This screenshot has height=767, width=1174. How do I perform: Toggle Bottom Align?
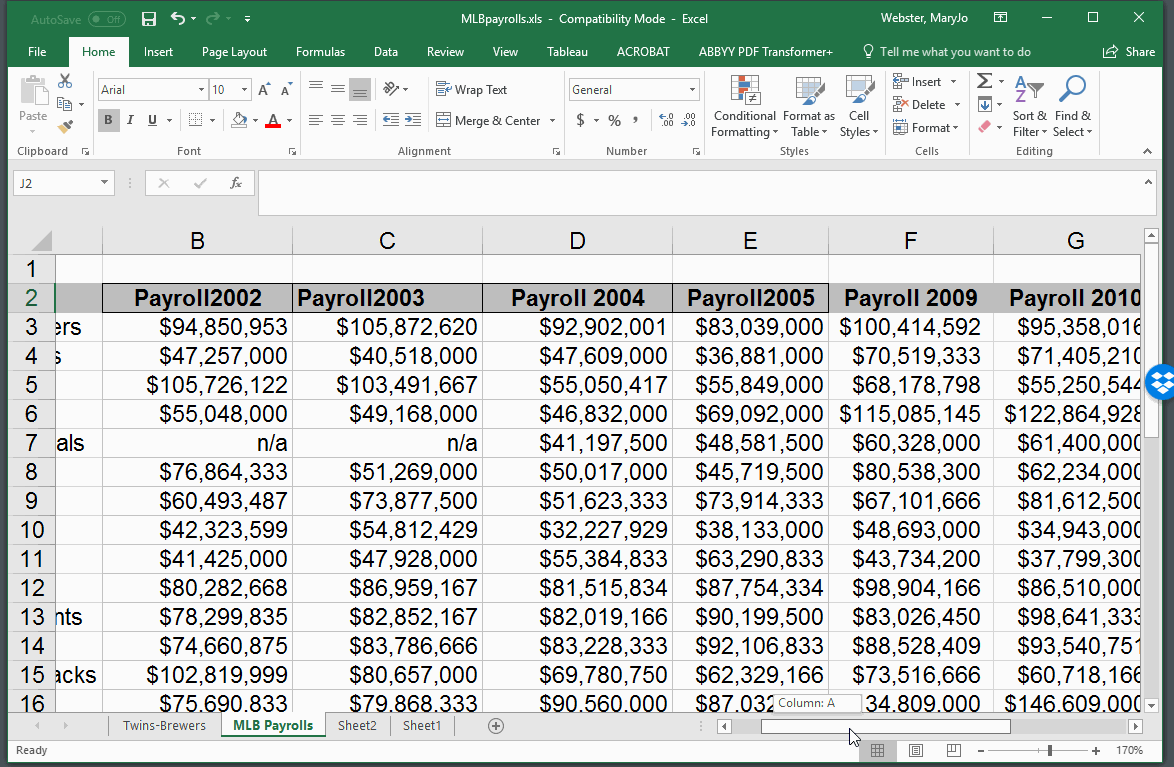(x=360, y=90)
